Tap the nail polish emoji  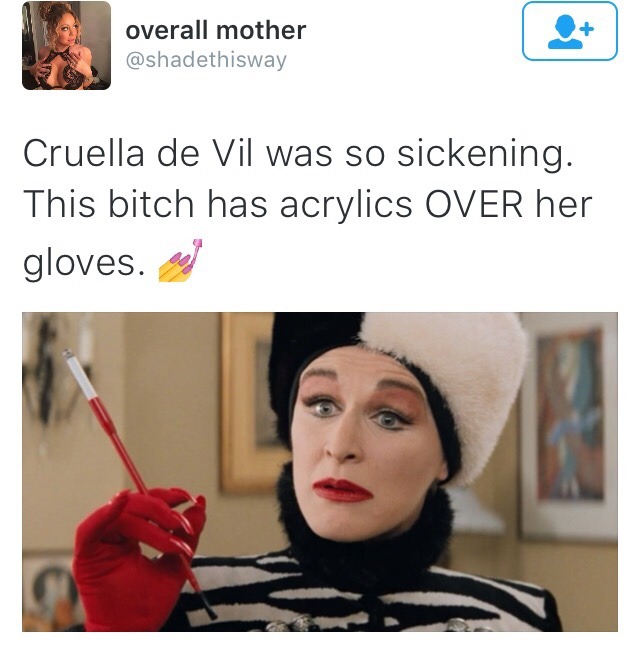[181, 260]
